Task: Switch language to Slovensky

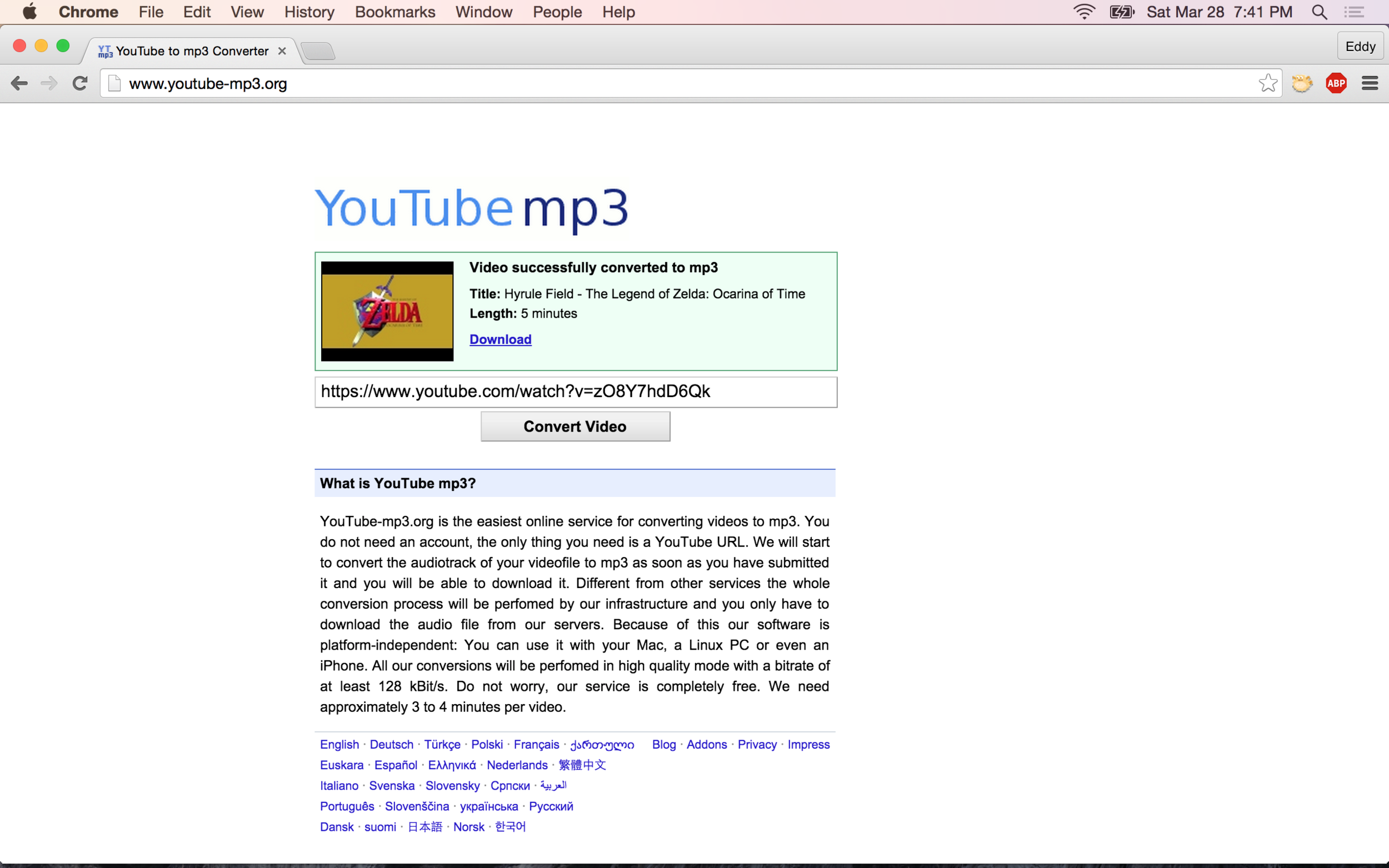Action: 452,786
